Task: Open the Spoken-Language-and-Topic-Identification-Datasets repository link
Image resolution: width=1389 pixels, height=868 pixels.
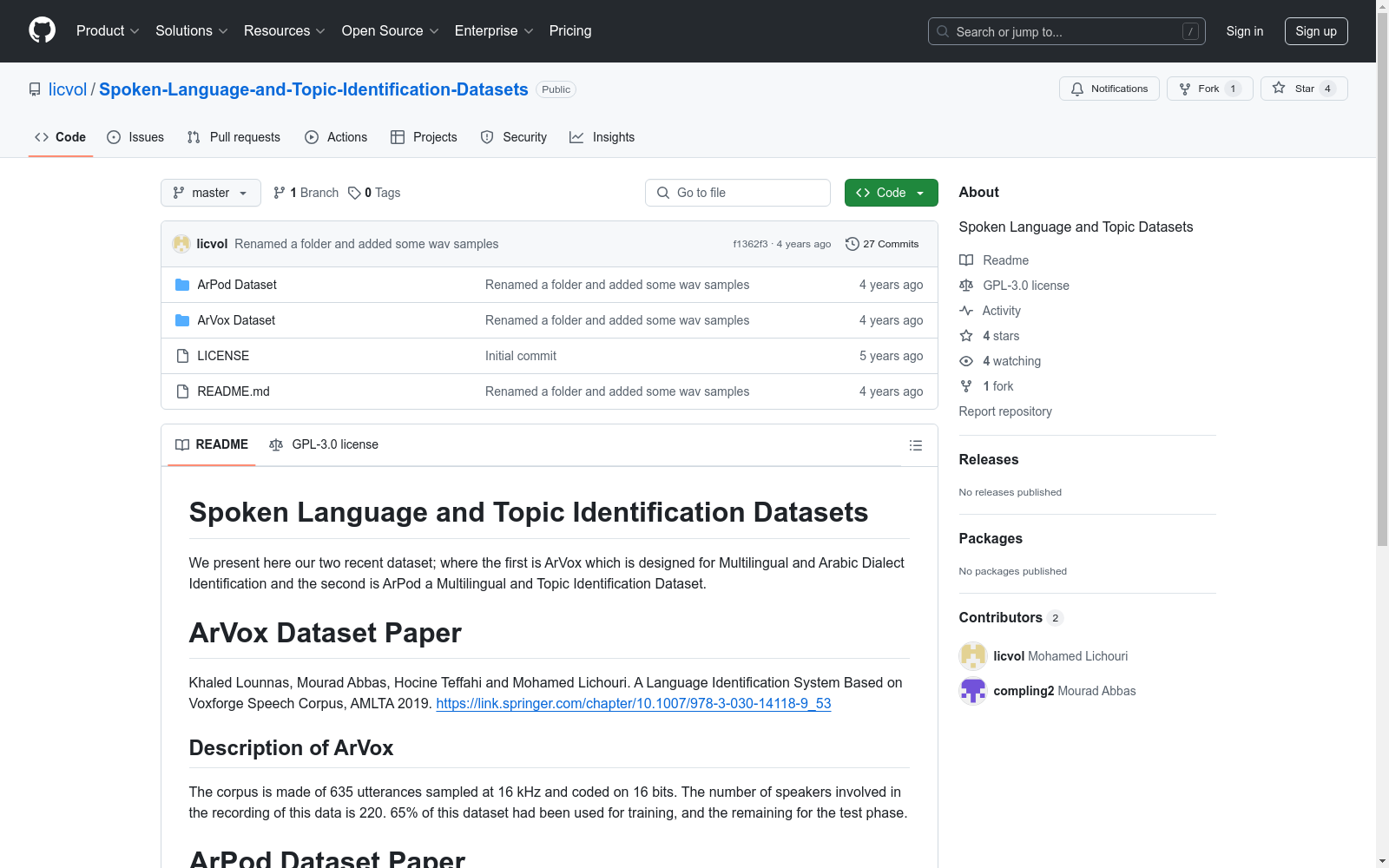Action: (313, 89)
